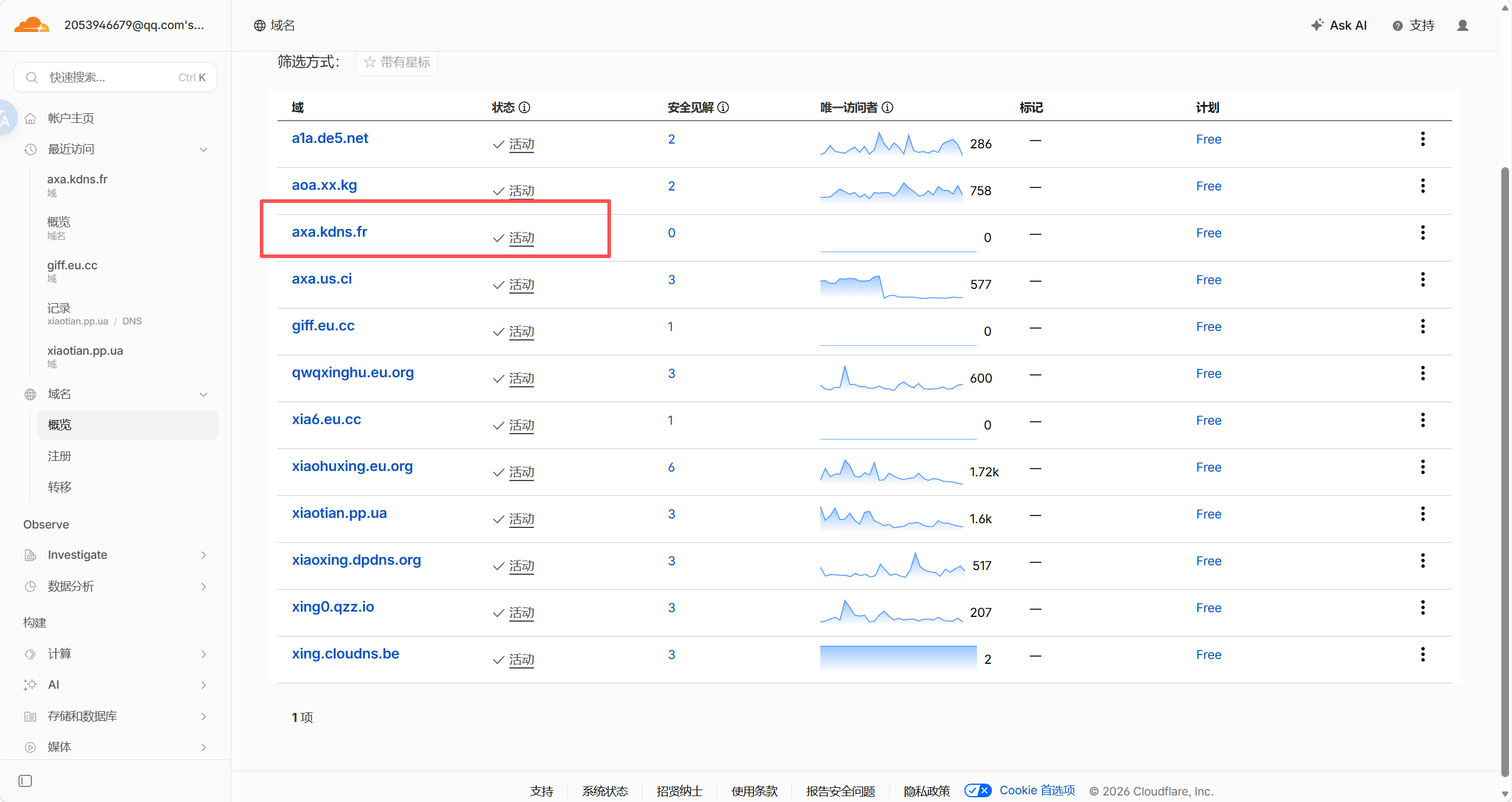Viewport: 1512px width, 802px height.
Task: Expand the AI sidebar menu
Action: (203, 685)
